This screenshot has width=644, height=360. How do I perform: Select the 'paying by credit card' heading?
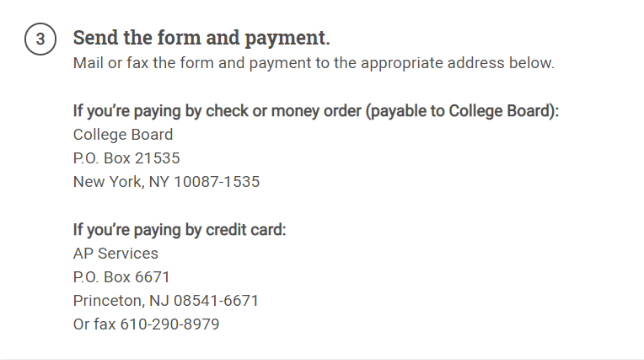coord(179,229)
